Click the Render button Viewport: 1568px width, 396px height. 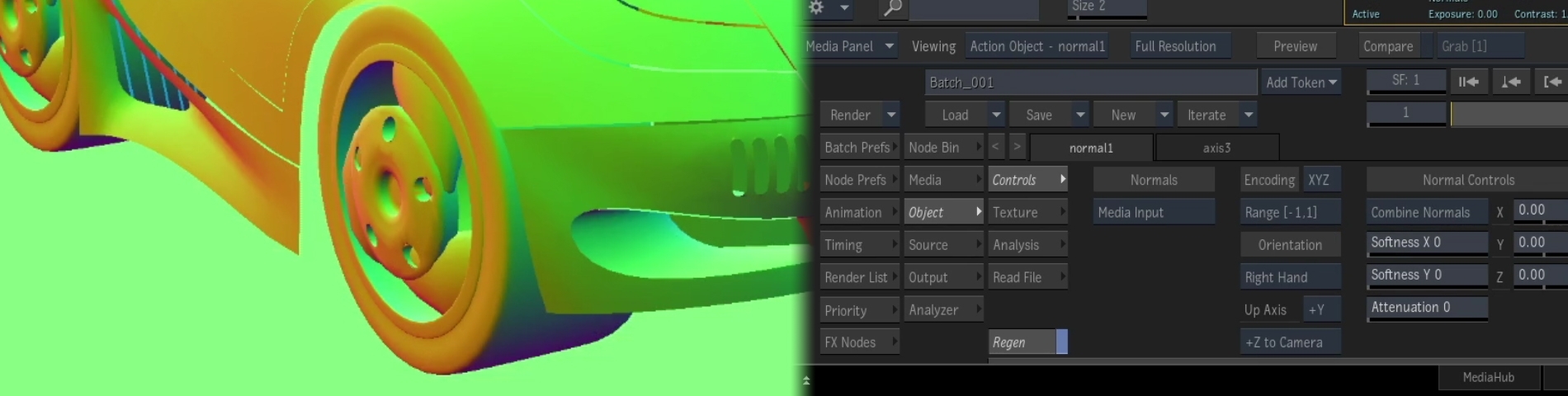(850, 115)
